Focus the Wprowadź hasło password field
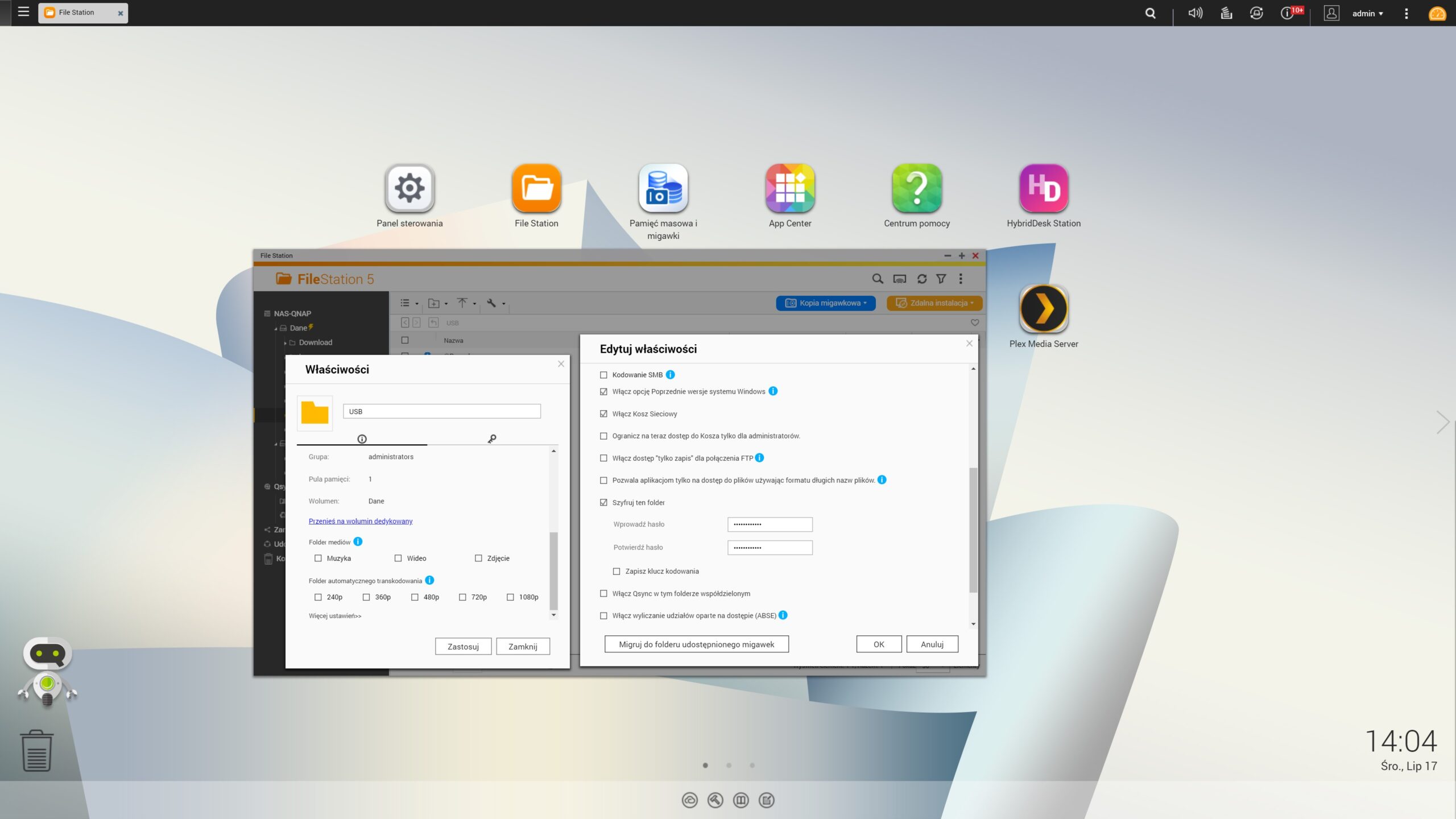Viewport: 1456px width, 819px height. click(x=770, y=524)
